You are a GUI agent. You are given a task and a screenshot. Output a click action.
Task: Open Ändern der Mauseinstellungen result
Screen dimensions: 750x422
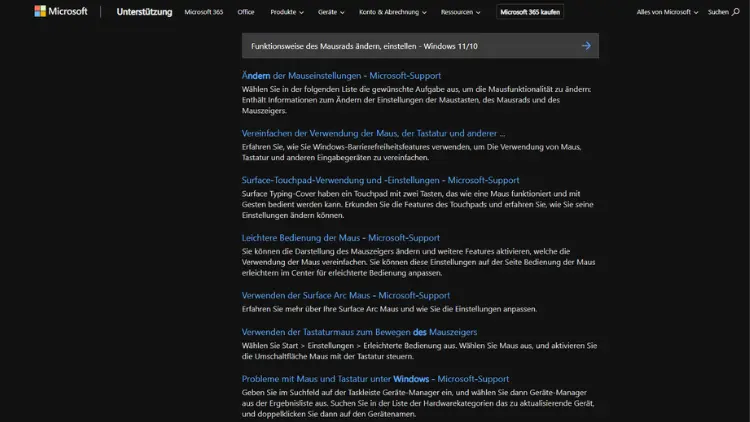pyautogui.click(x=341, y=76)
